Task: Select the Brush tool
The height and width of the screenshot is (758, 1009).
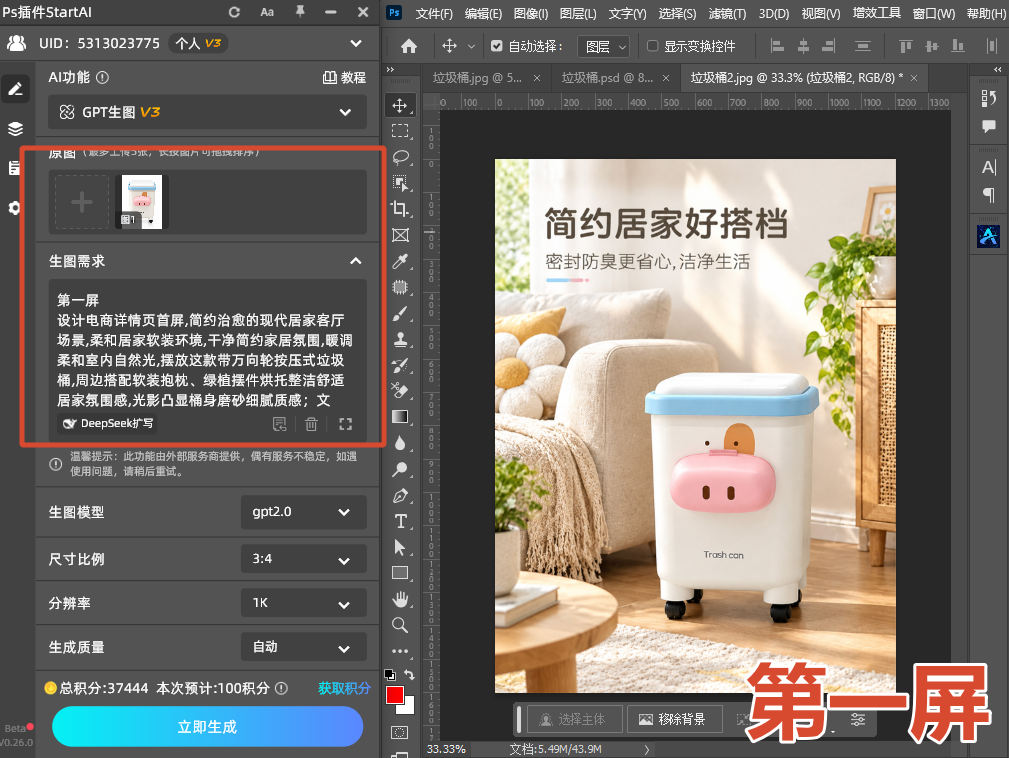Action: [400, 313]
